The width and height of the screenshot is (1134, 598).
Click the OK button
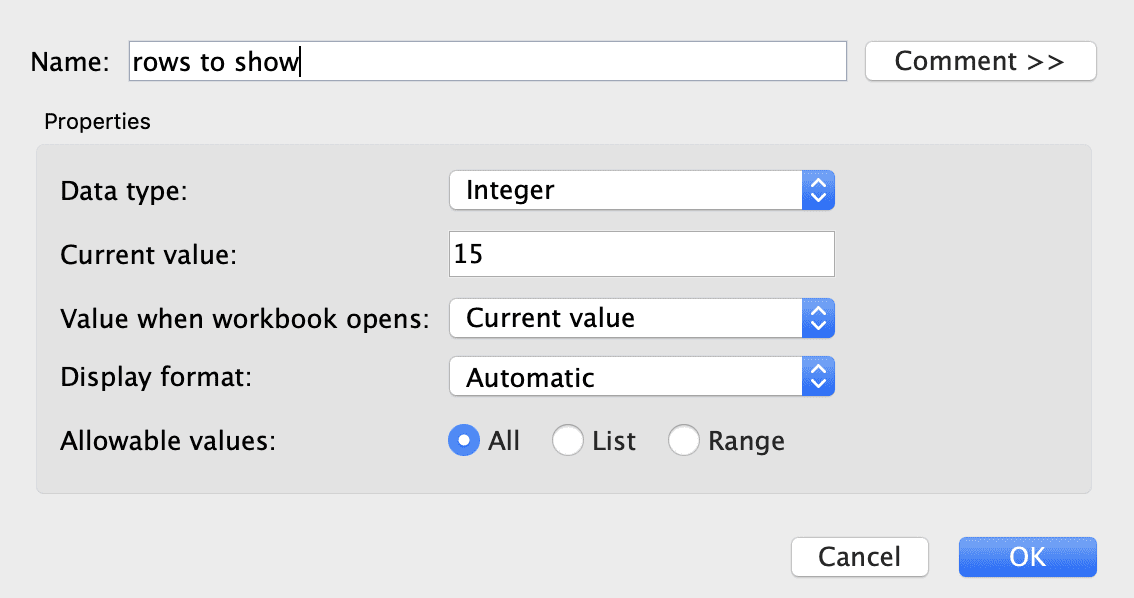coord(1027,557)
